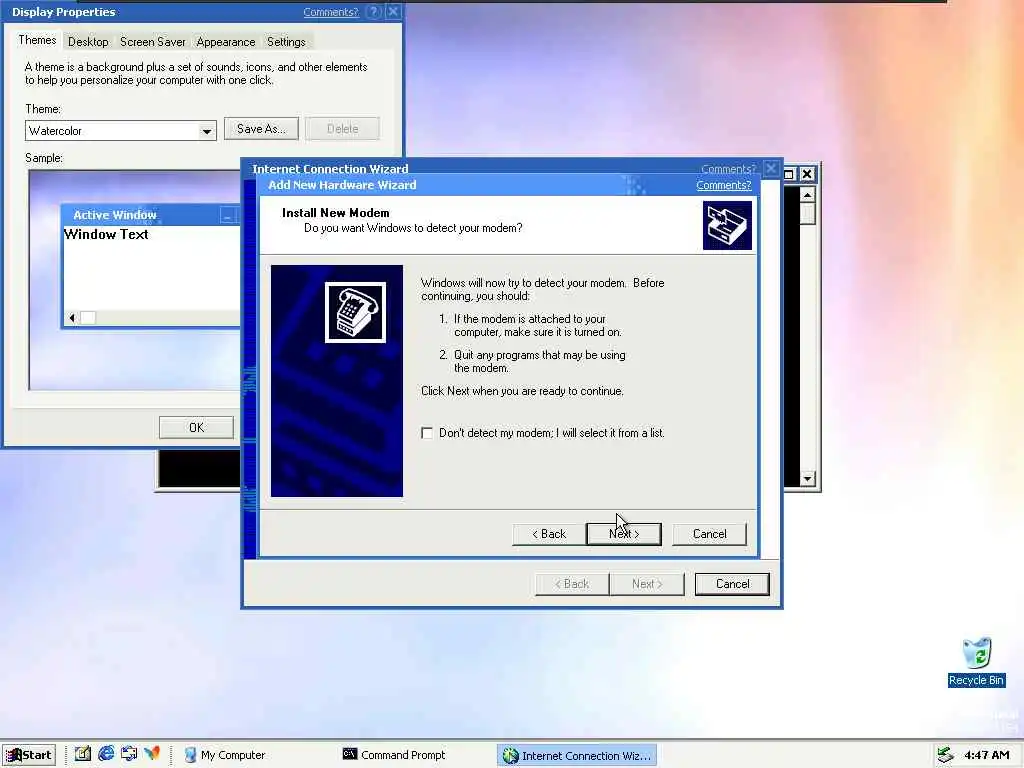Click Save As button in Display Properties

point(261,129)
